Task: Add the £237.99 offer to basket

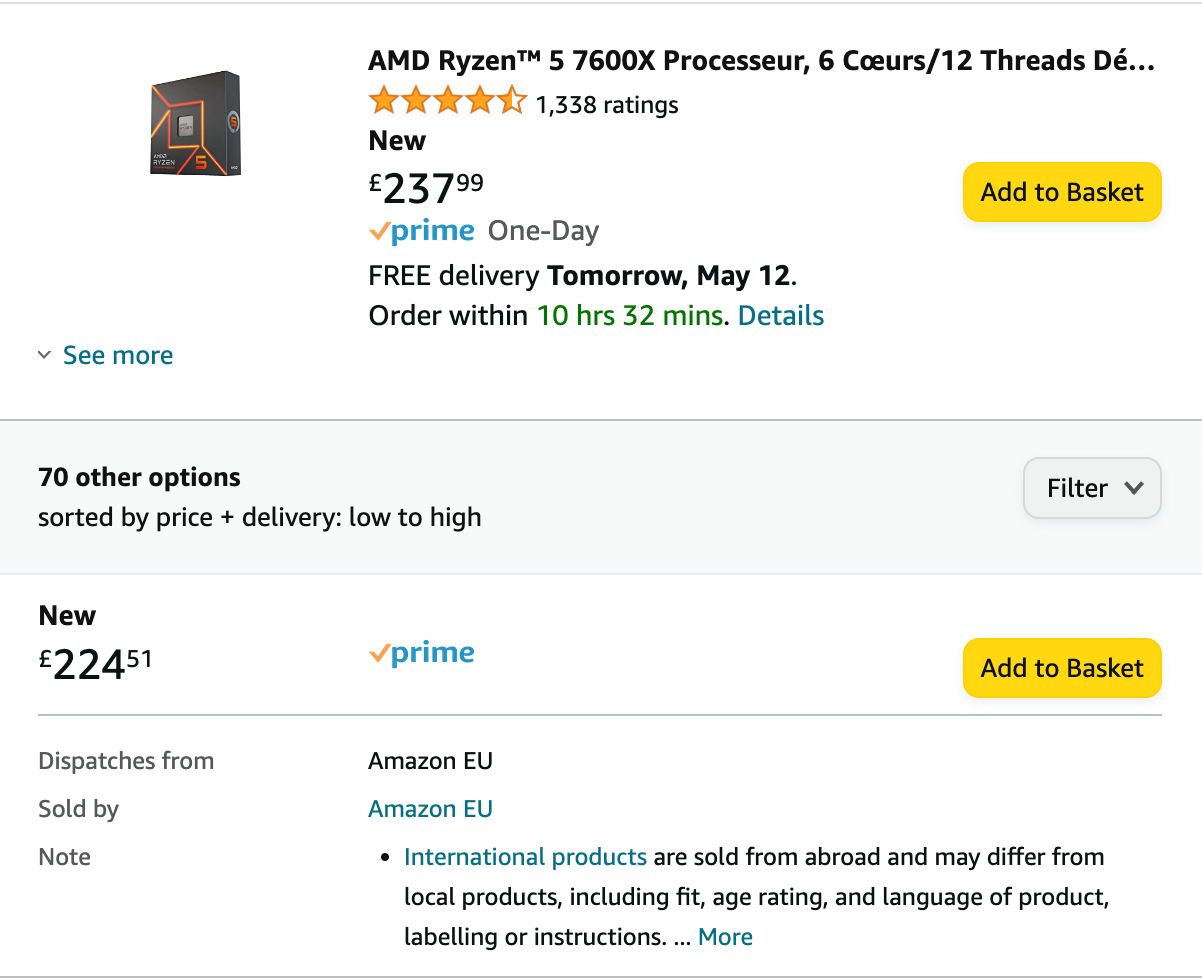Action: 1061,192
